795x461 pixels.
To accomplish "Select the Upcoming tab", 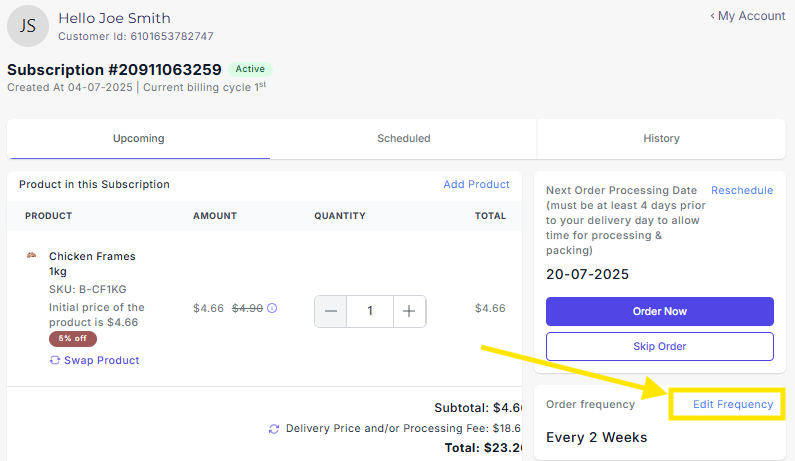I will click(x=138, y=138).
